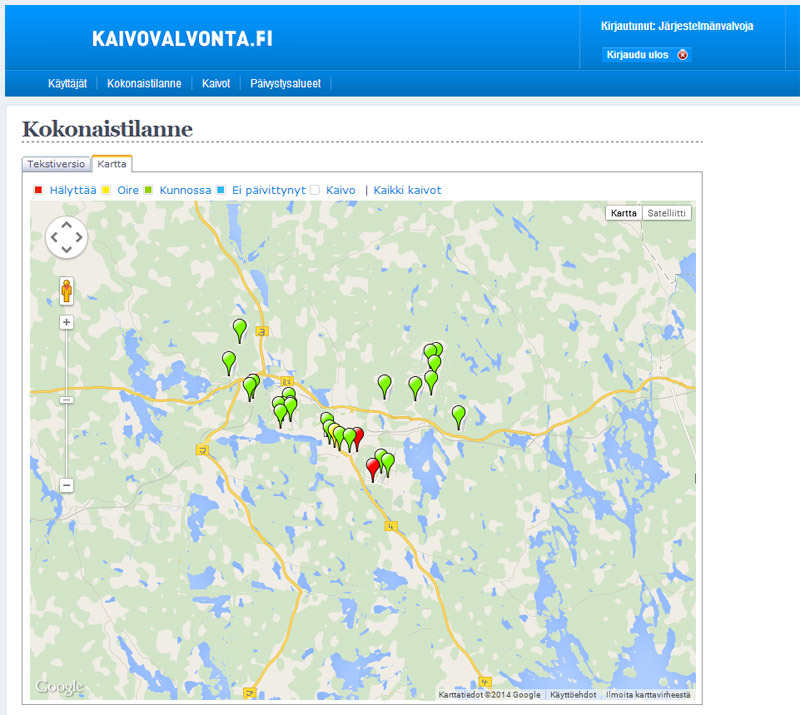800x715 pixels.
Task: Go to Päivystysalueet in the navigation
Action: pyautogui.click(x=285, y=84)
